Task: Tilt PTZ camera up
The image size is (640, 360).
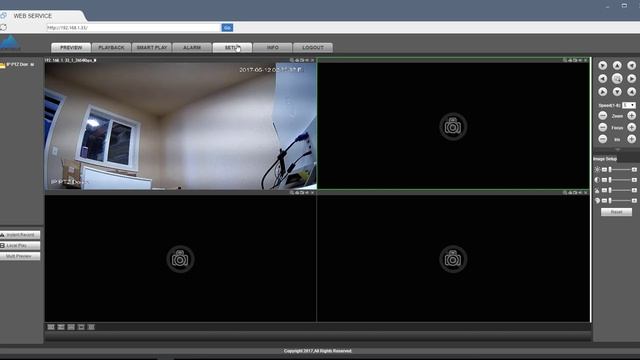Action: pyautogui.click(x=617, y=65)
